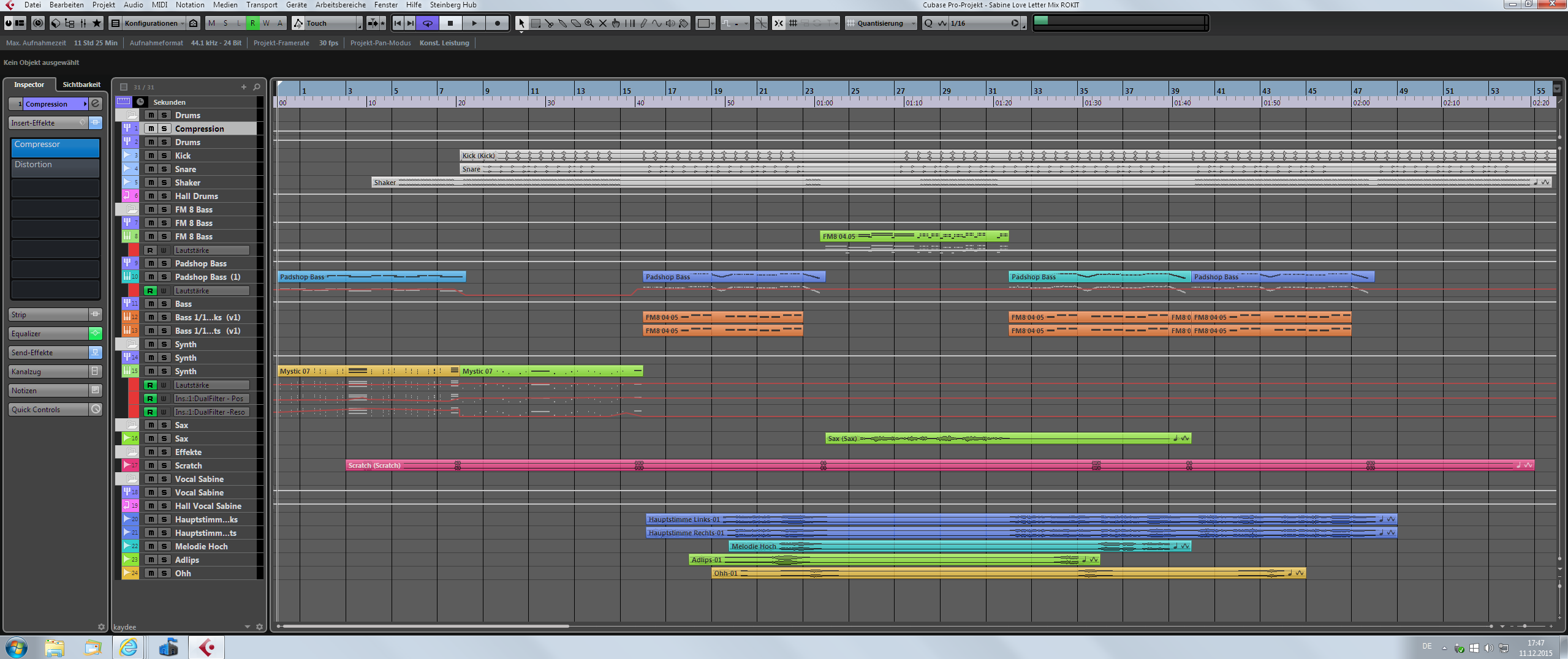Select the Color paint bucket tool
The height and width of the screenshot is (659, 1568).
click(x=684, y=23)
